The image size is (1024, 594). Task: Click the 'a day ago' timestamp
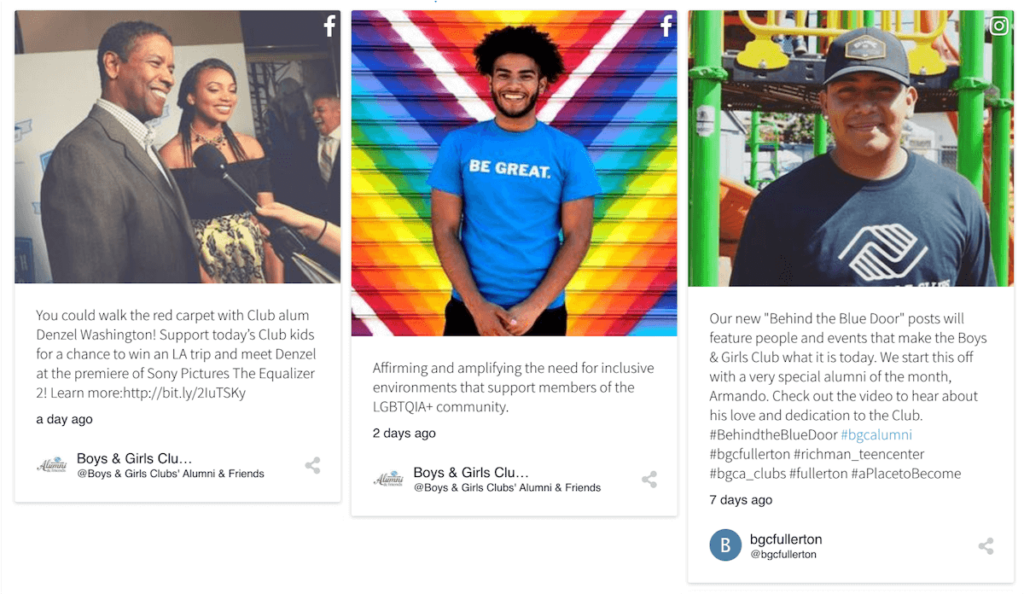[64, 419]
